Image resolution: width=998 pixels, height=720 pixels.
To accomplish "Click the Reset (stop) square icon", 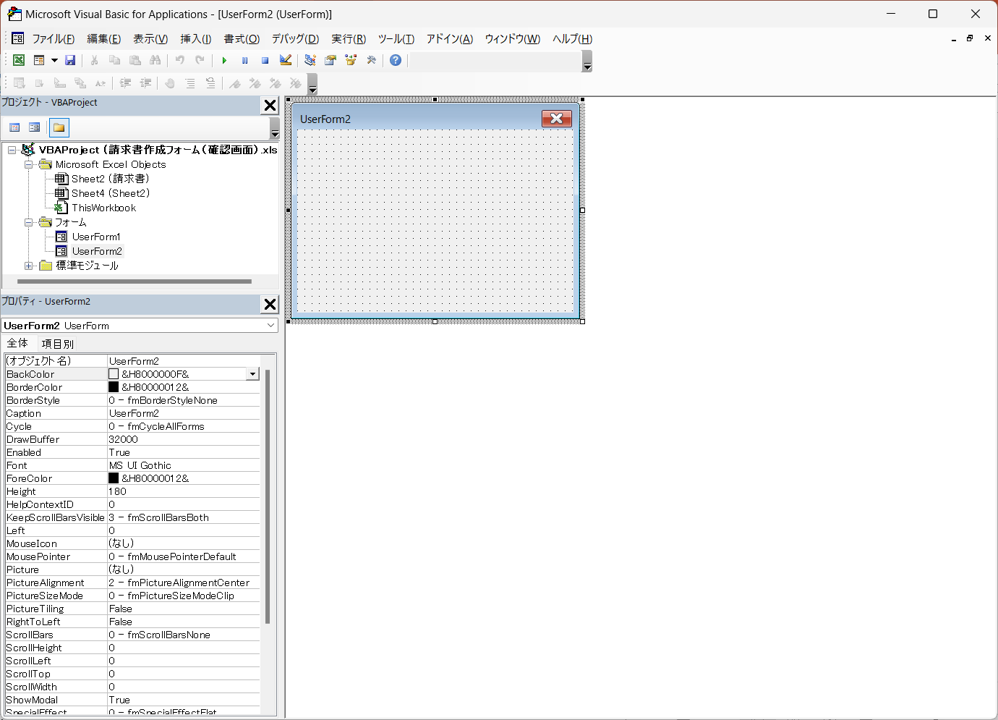I will point(264,60).
